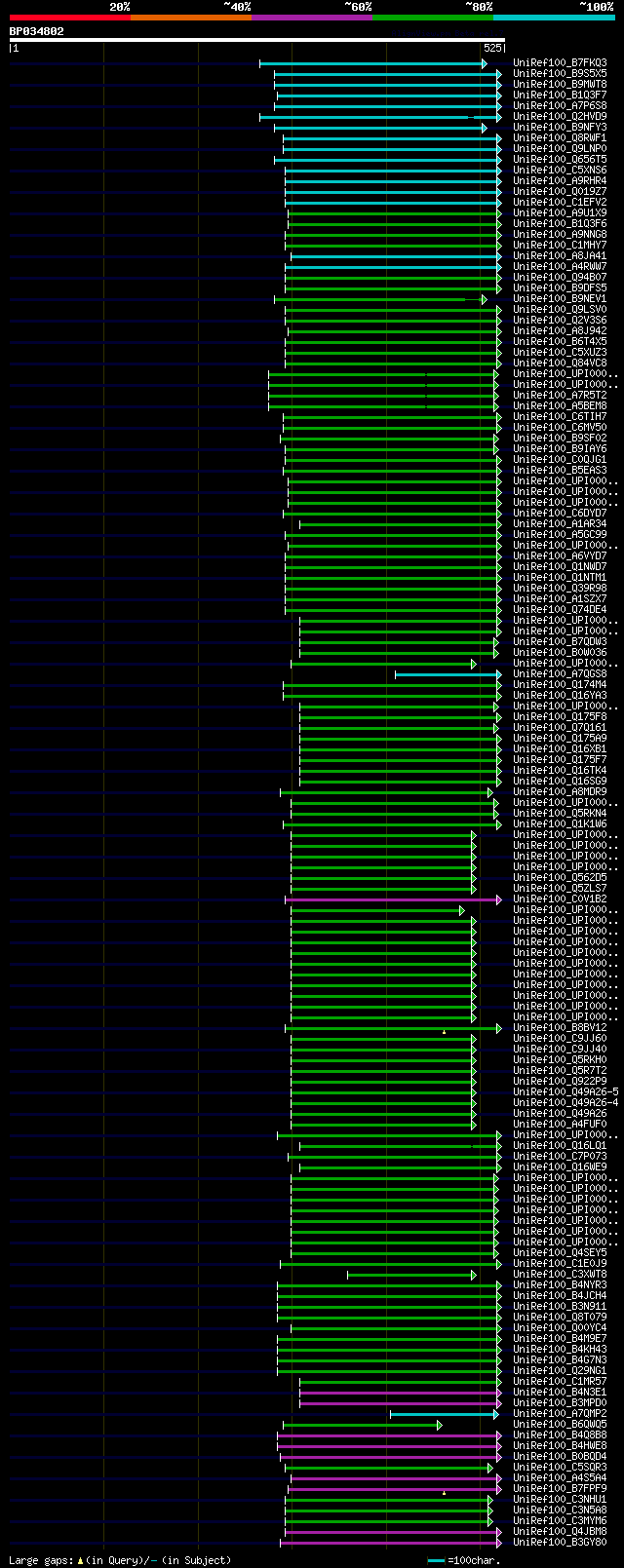
Task: Select label UniRef100_B4NYR3
Action: pyautogui.click(x=560, y=1285)
